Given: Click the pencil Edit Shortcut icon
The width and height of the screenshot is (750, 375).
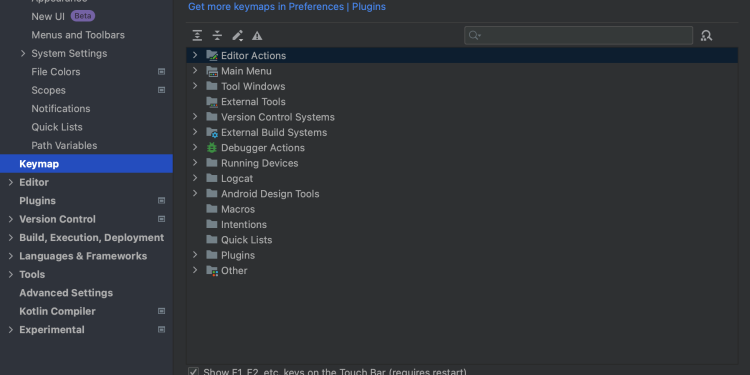Looking at the screenshot, I should pos(237,35).
